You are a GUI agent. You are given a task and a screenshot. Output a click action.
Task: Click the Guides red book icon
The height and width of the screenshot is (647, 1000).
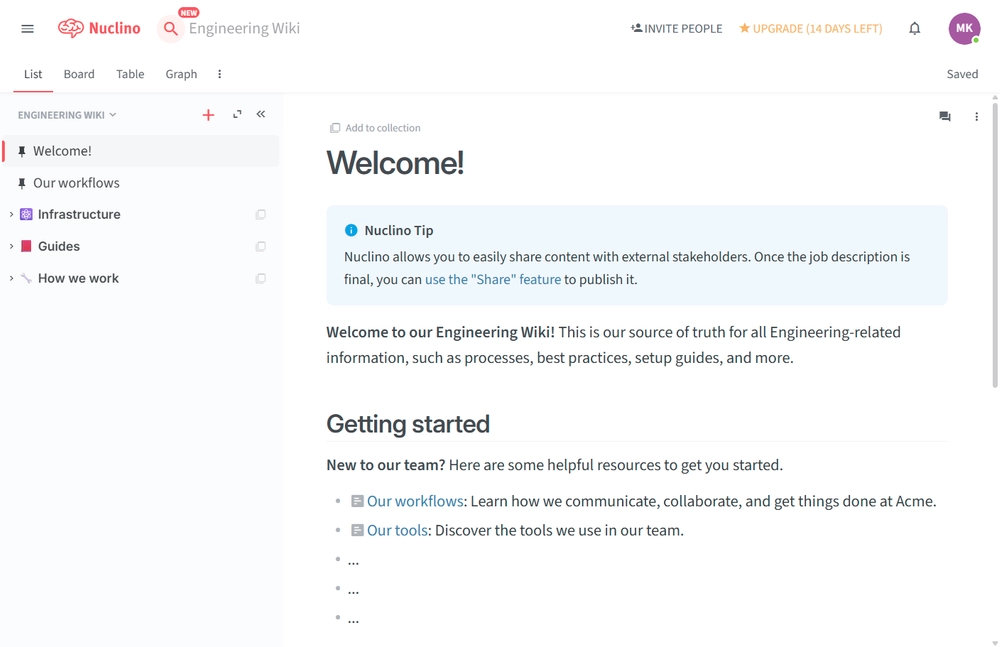[26, 246]
